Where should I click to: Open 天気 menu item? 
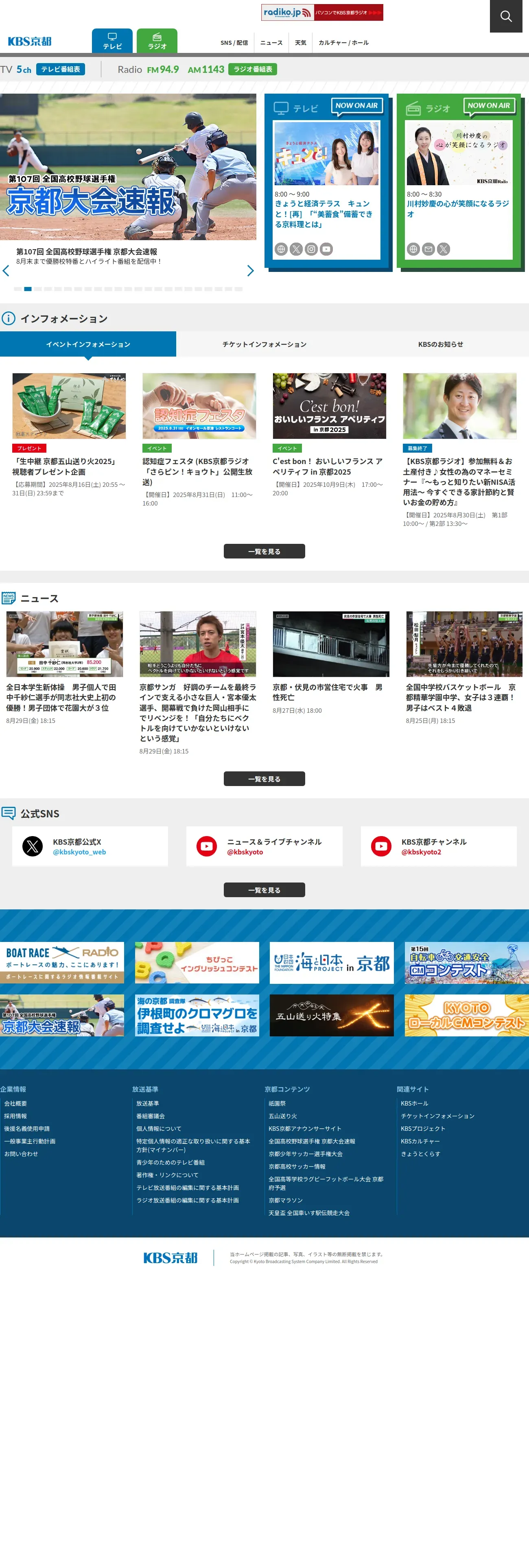301,43
